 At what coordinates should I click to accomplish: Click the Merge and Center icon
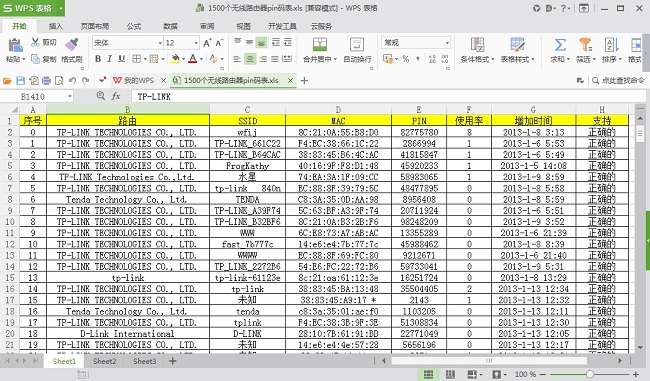point(320,45)
